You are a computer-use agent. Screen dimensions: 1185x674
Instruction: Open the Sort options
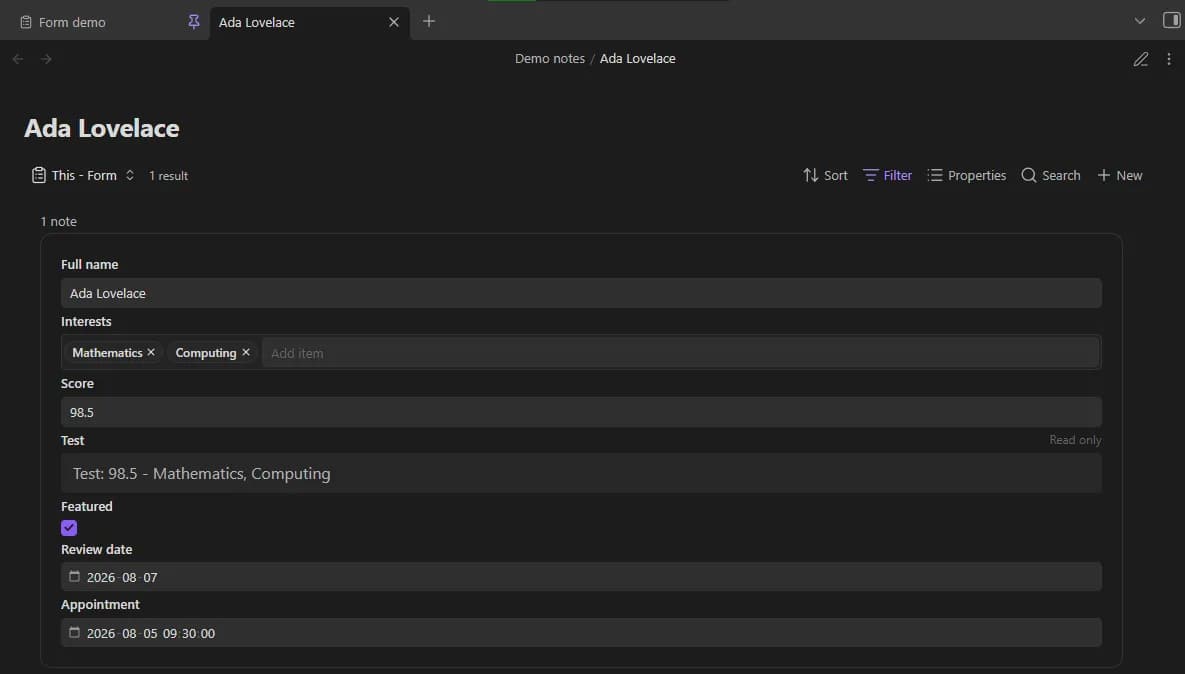tap(825, 175)
